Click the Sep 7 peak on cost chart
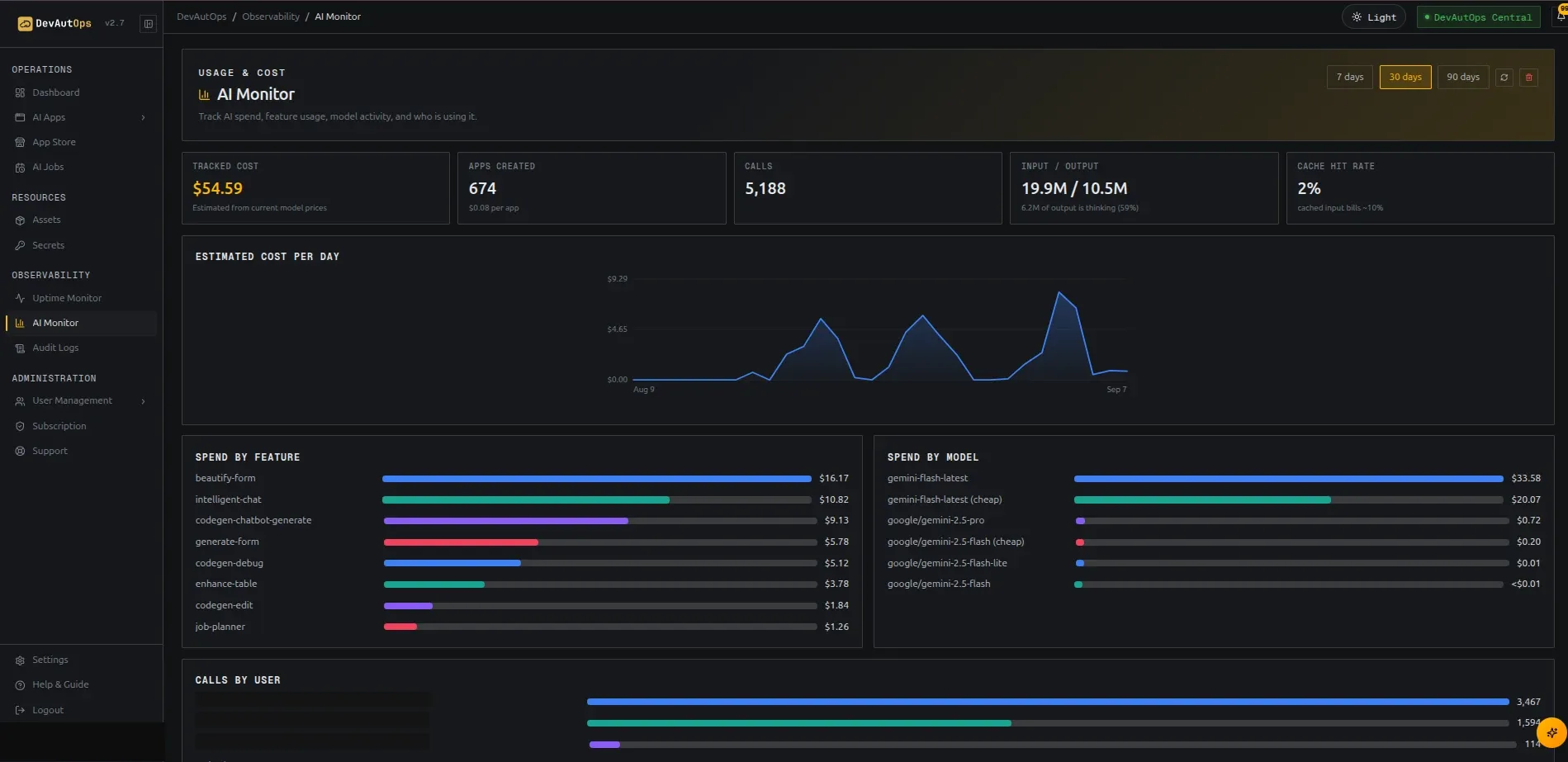The height and width of the screenshot is (762, 1568). coord(1059,292)
